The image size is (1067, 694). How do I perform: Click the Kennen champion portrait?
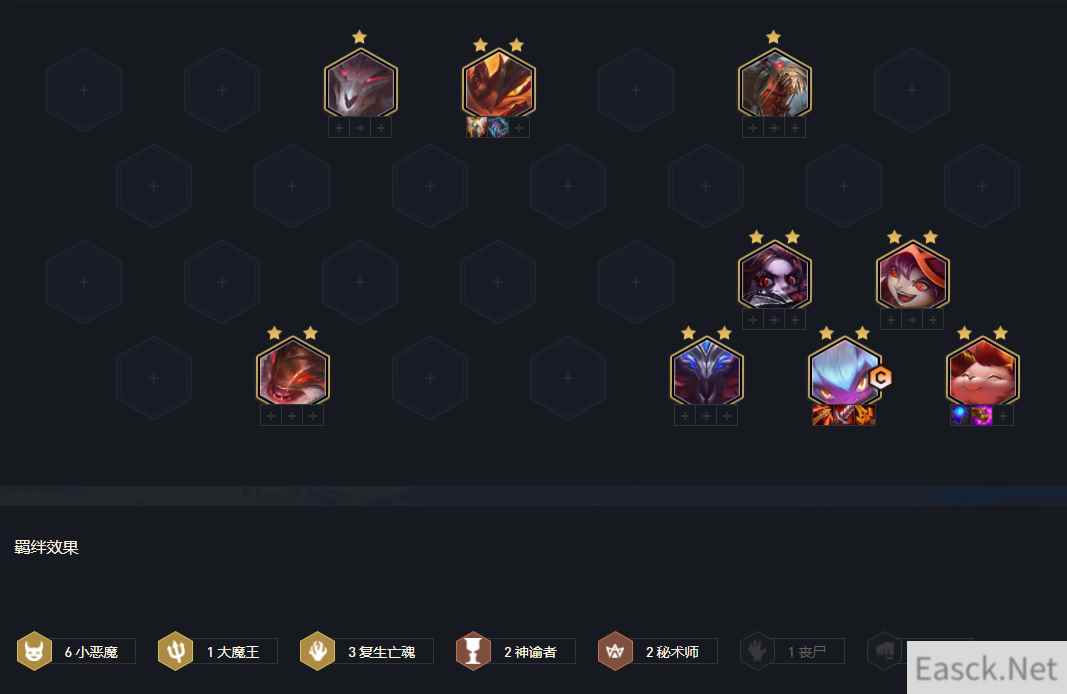coord(844,371)
